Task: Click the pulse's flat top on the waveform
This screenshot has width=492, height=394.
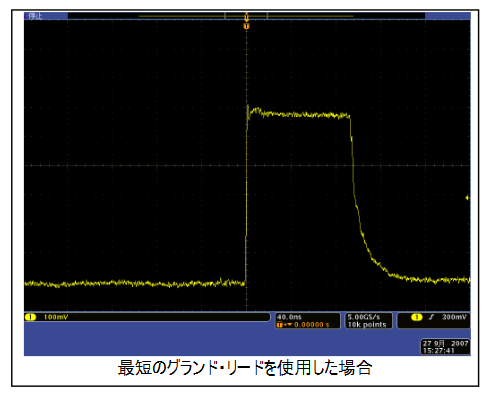Action: (298, 114)
